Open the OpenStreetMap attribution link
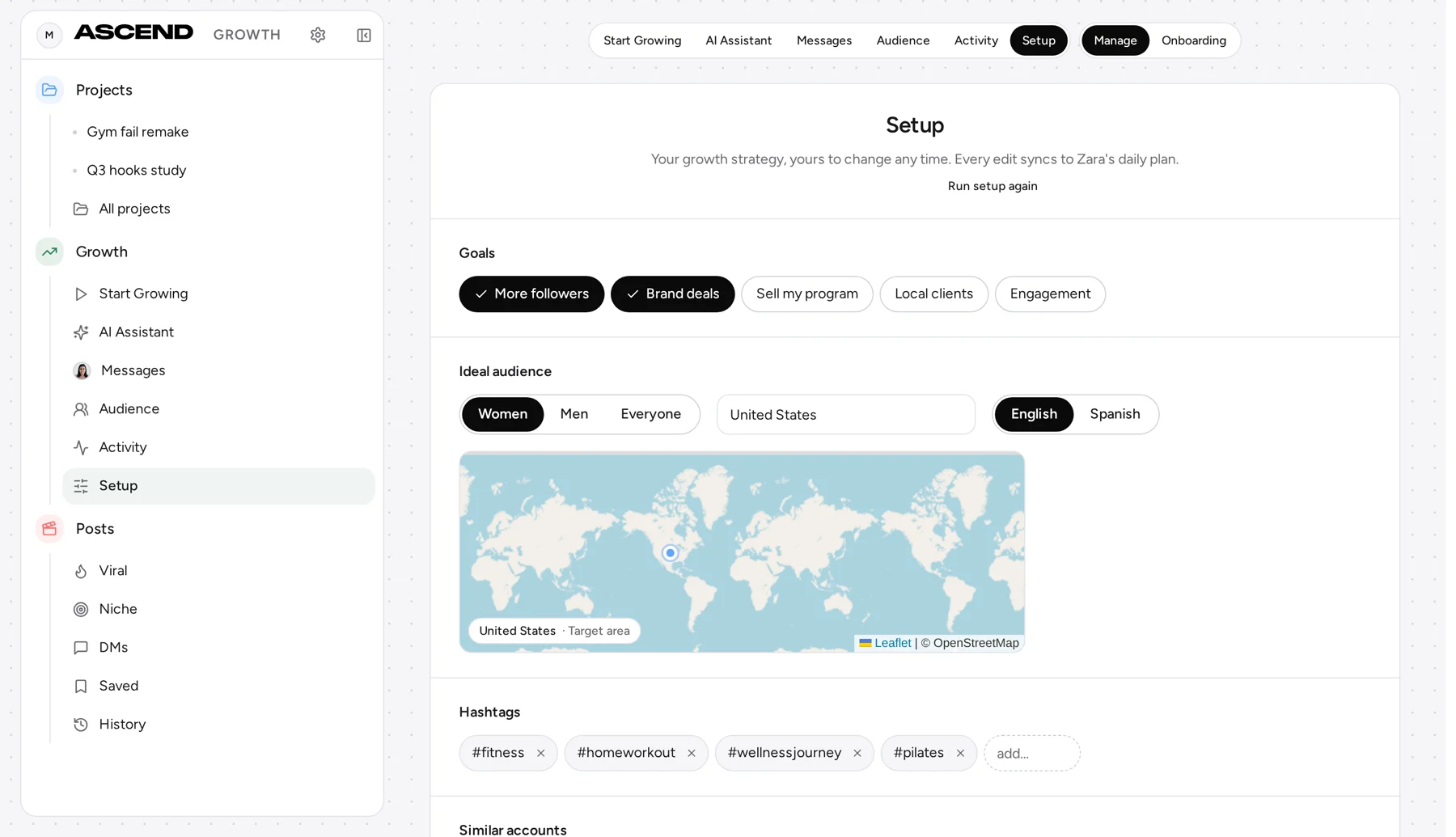The height and width of the screenshot is (837, 1456). (976, 643)
